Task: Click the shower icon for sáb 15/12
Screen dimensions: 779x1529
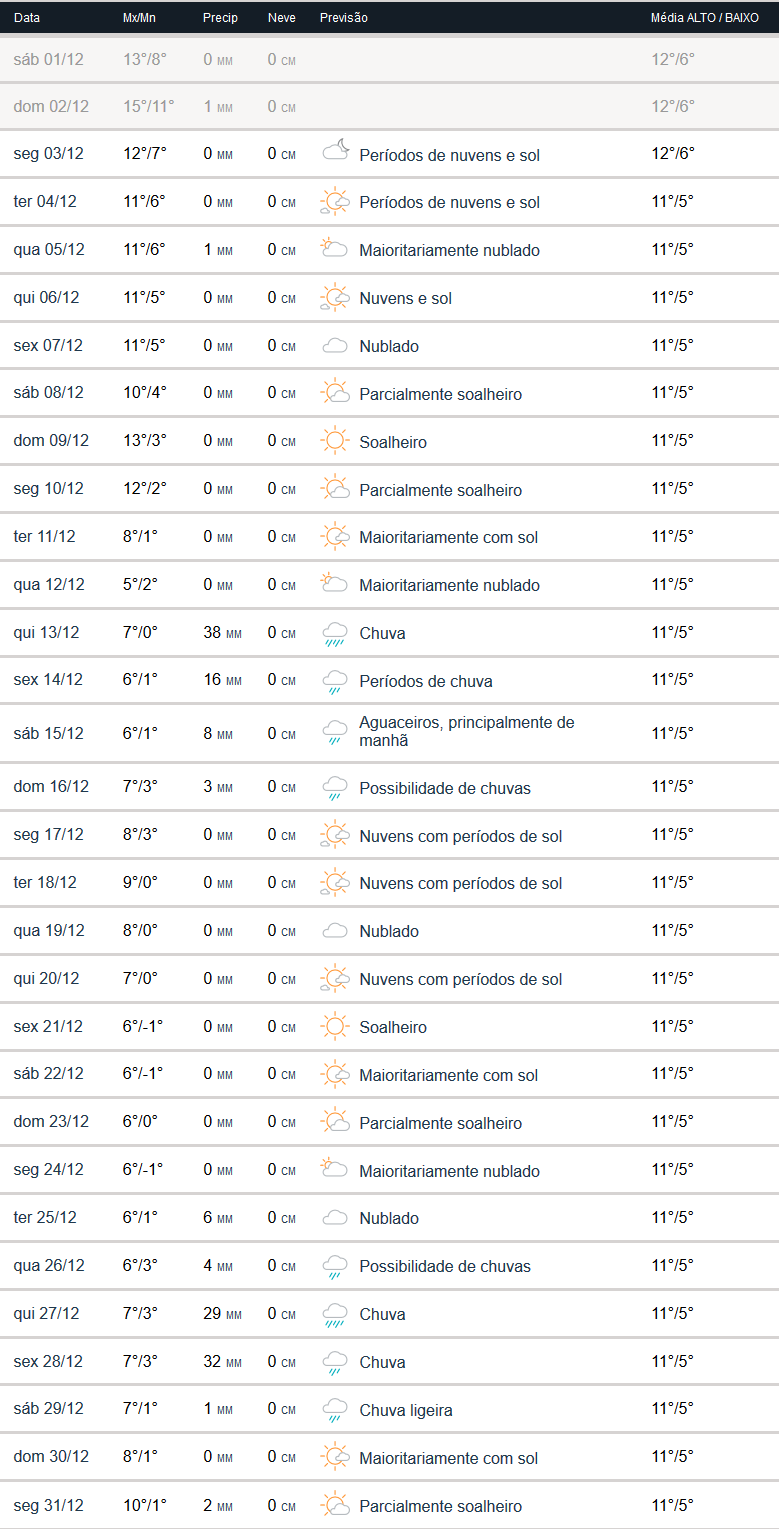Action: [x=334, y=733]
